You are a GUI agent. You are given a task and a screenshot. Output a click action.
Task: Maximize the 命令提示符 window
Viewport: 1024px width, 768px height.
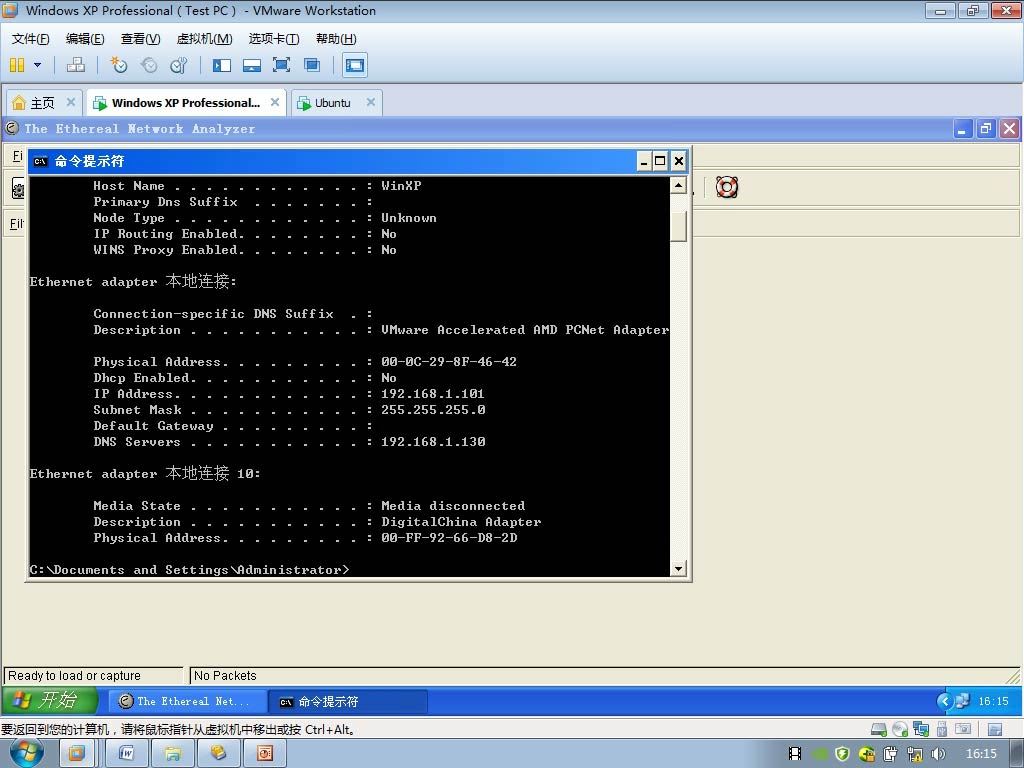click(x=660, y=161)
